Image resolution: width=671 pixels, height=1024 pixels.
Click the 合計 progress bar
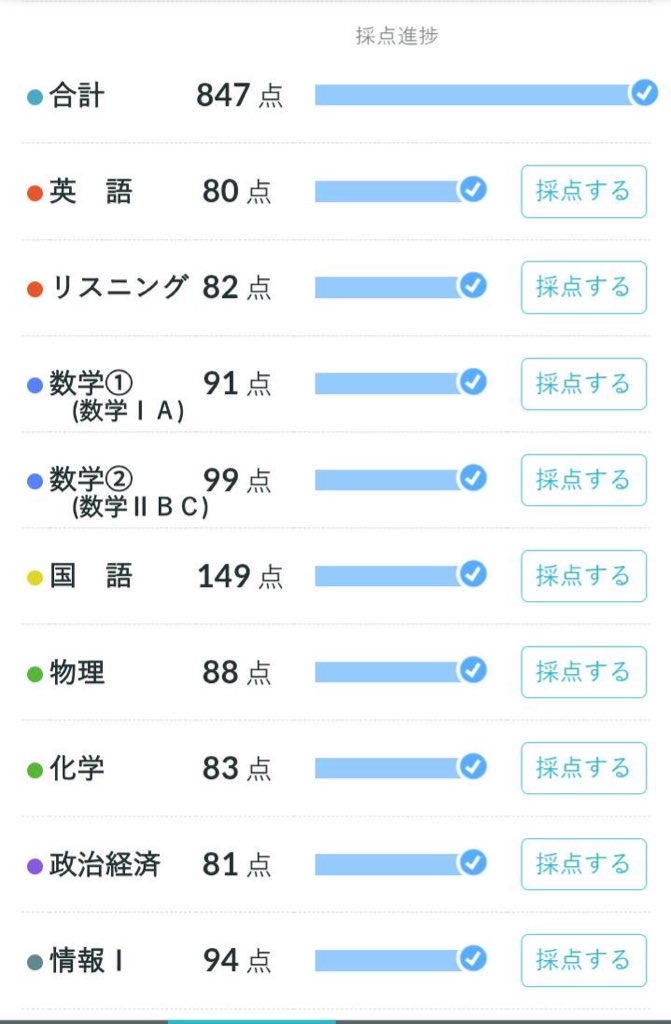coord(472,95)
